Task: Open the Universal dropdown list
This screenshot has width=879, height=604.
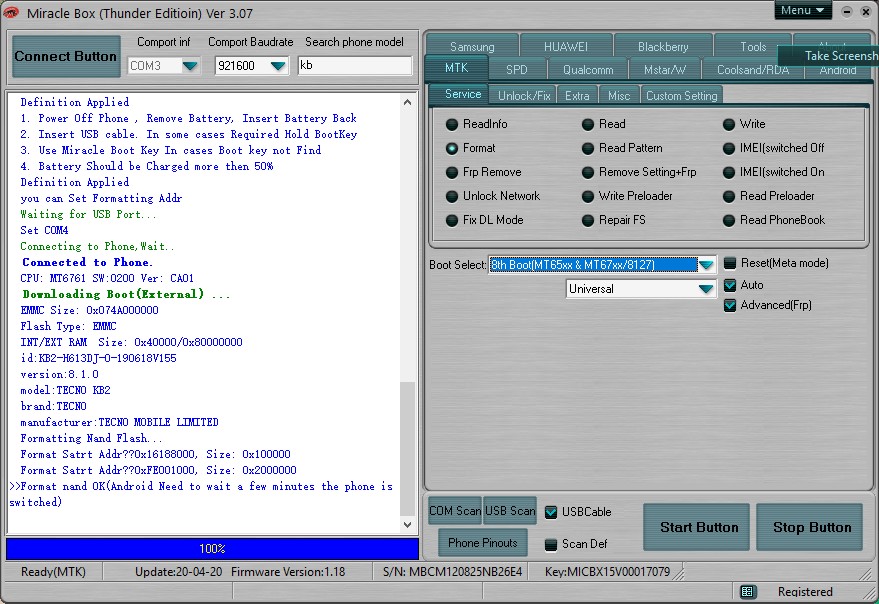Action: [706, 289]
